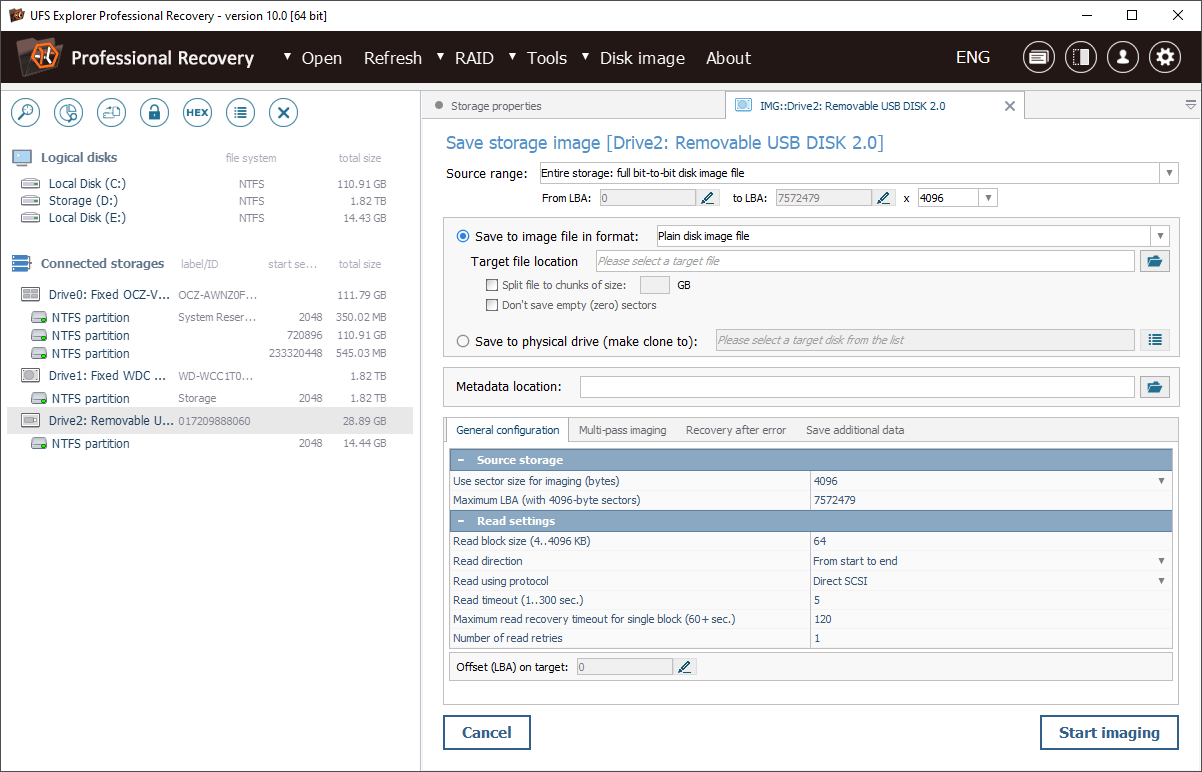The height and width of the screenshot is (772, 1202).
Task: Open the Read direction dropdown
Action: pyautogui.click(x=1161, y=561)
